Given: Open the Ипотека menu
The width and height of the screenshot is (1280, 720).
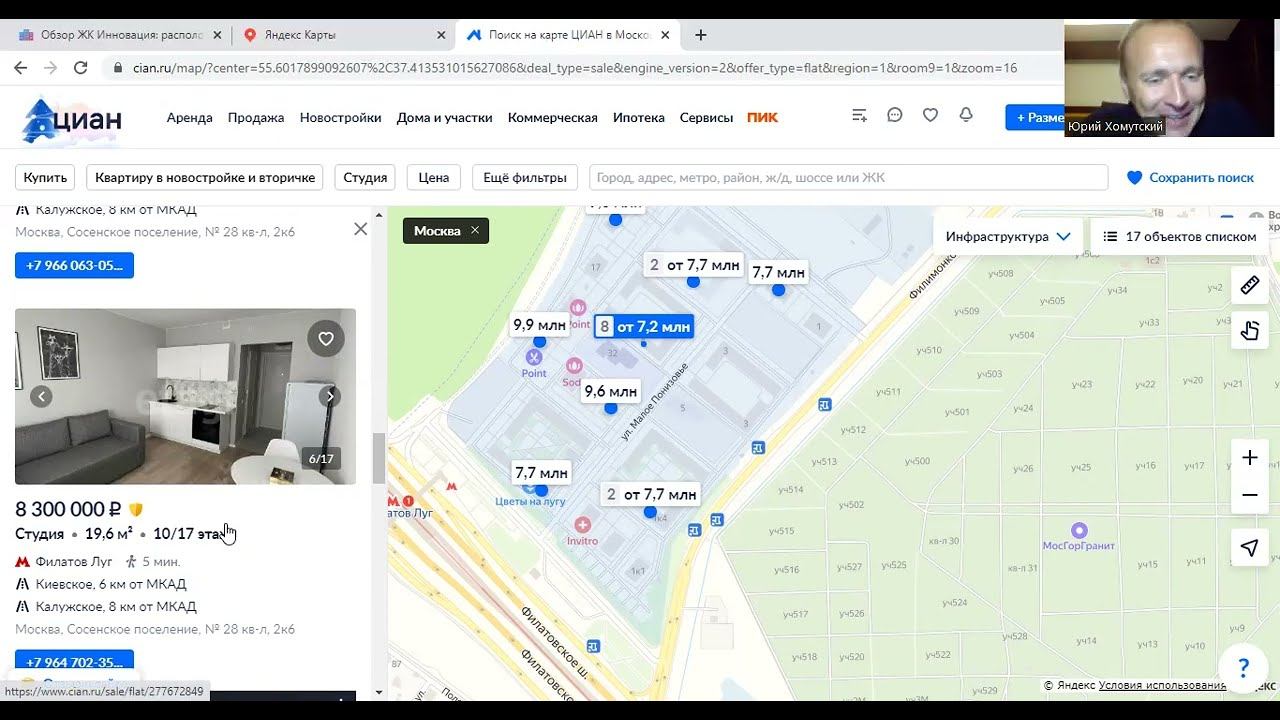Looking at the screenshot, I should click(x=638, y=117).
